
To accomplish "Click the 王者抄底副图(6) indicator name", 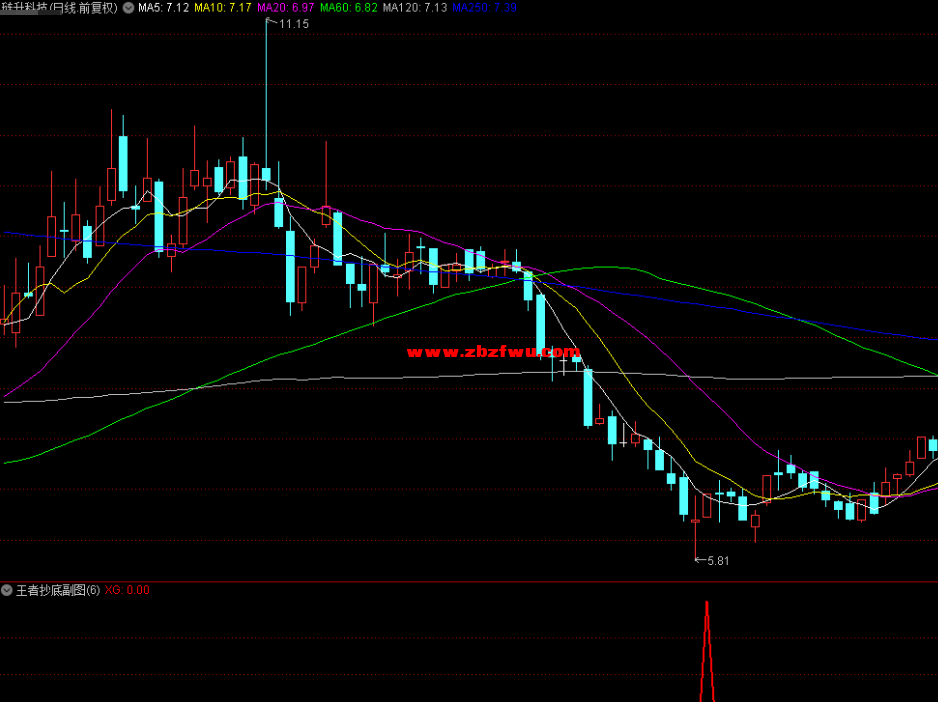I will 58,590.
